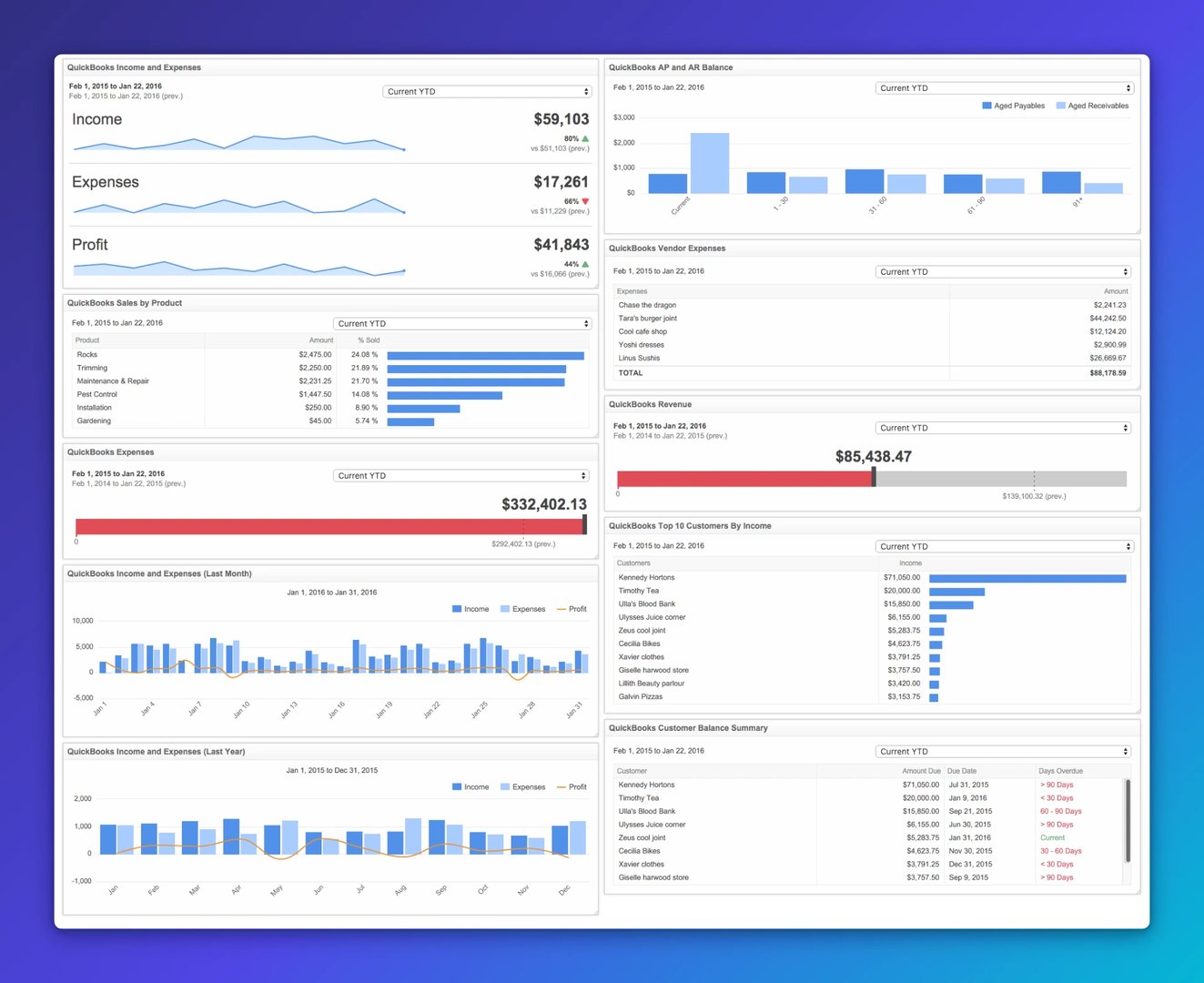Click the vendor TOTAL $88,178.59 value
Viewport: 1204px width, 983px height.
1108,373
